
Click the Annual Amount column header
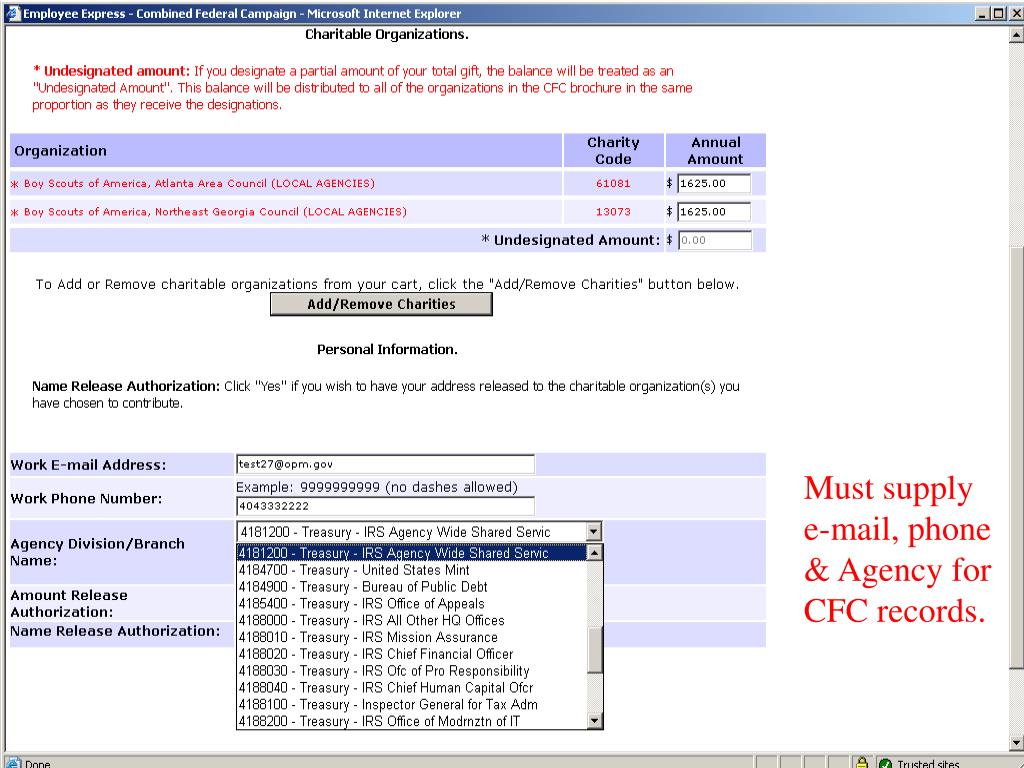(x=716, y=151)
